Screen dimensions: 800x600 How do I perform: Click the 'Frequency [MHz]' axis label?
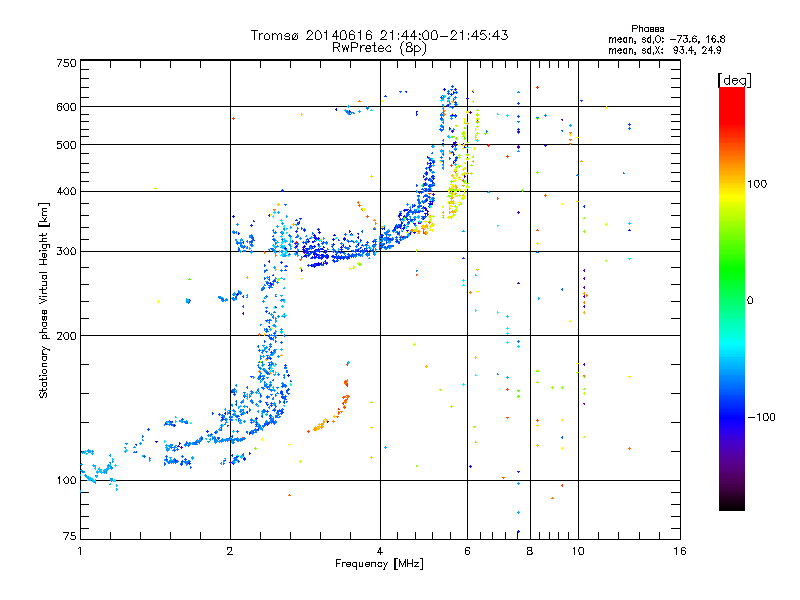(379, 564)
